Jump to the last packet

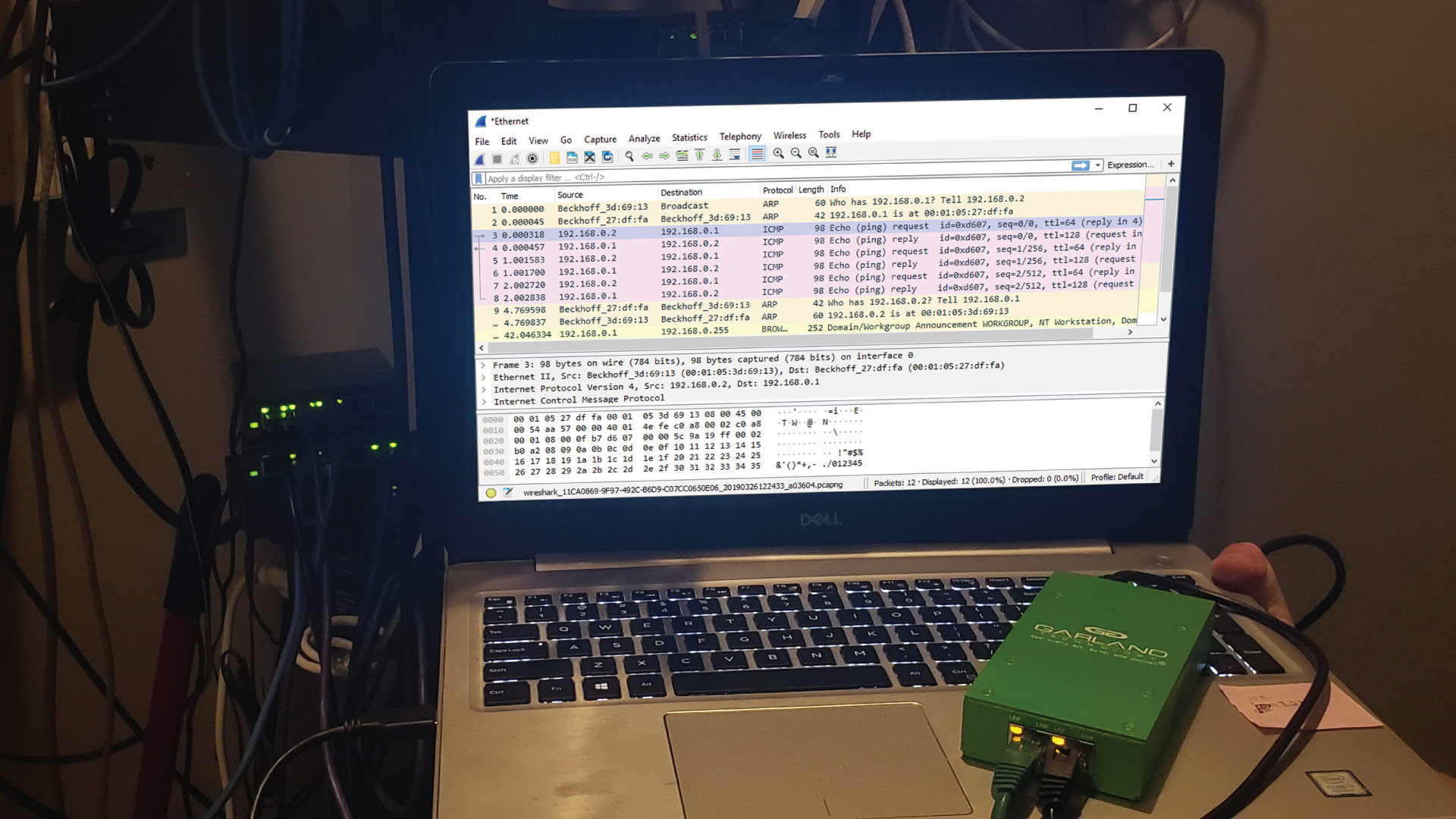coord(717,155)
